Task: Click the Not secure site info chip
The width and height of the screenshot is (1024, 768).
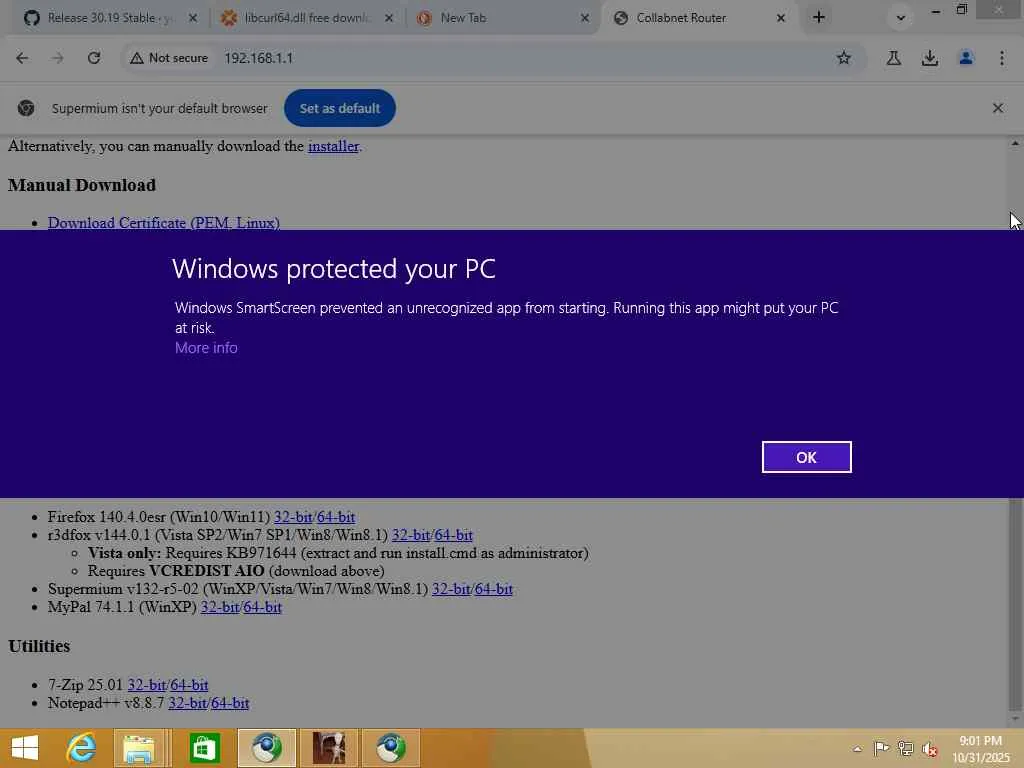Action: tap(169, 58)
